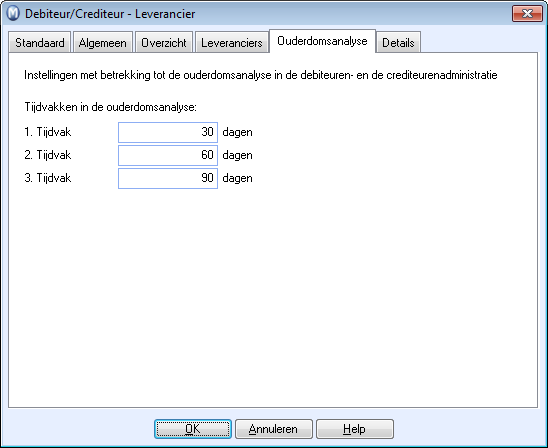Click the 1. Tijdvak field containing 30
548x448 pixels.
[x=168, y=132]
